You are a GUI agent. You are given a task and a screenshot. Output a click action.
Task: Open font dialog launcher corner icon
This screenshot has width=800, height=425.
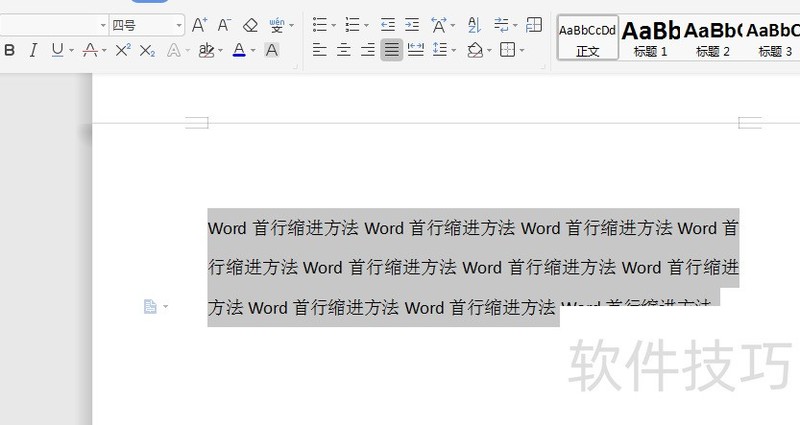(x=295, y=66)
